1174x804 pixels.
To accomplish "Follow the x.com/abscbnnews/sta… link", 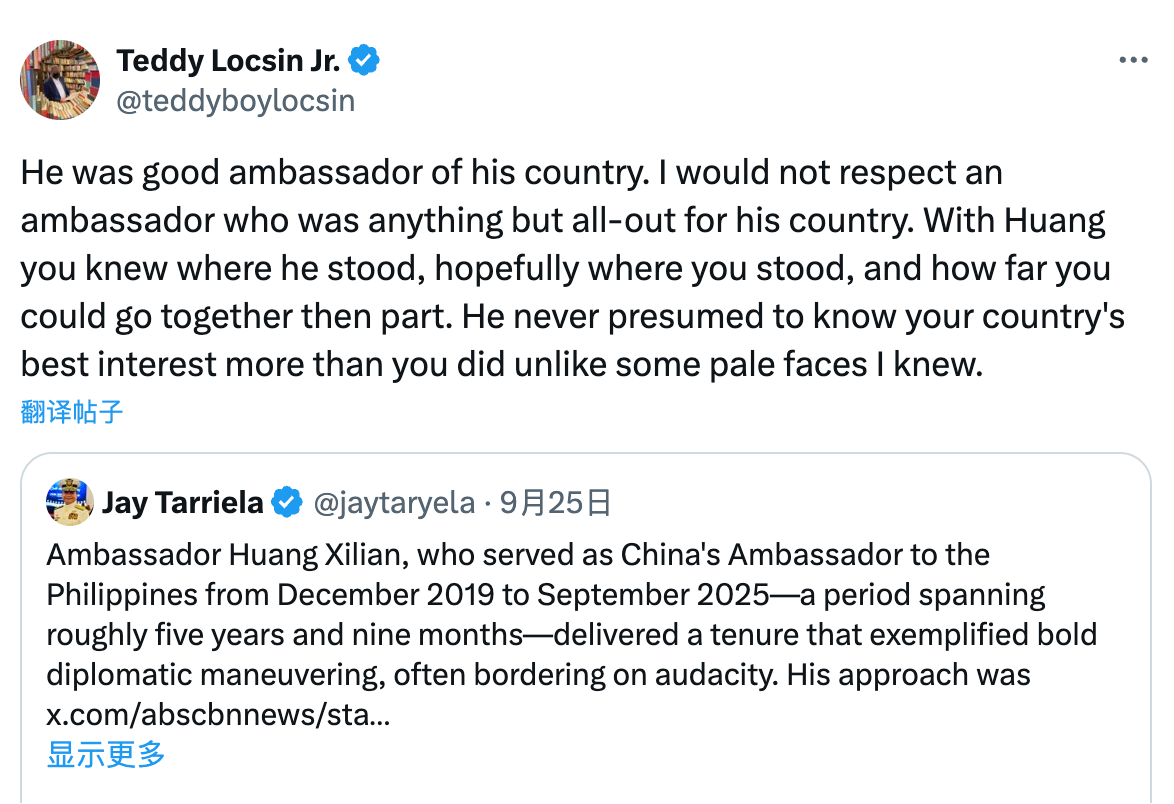I will [x=218, y=715].
